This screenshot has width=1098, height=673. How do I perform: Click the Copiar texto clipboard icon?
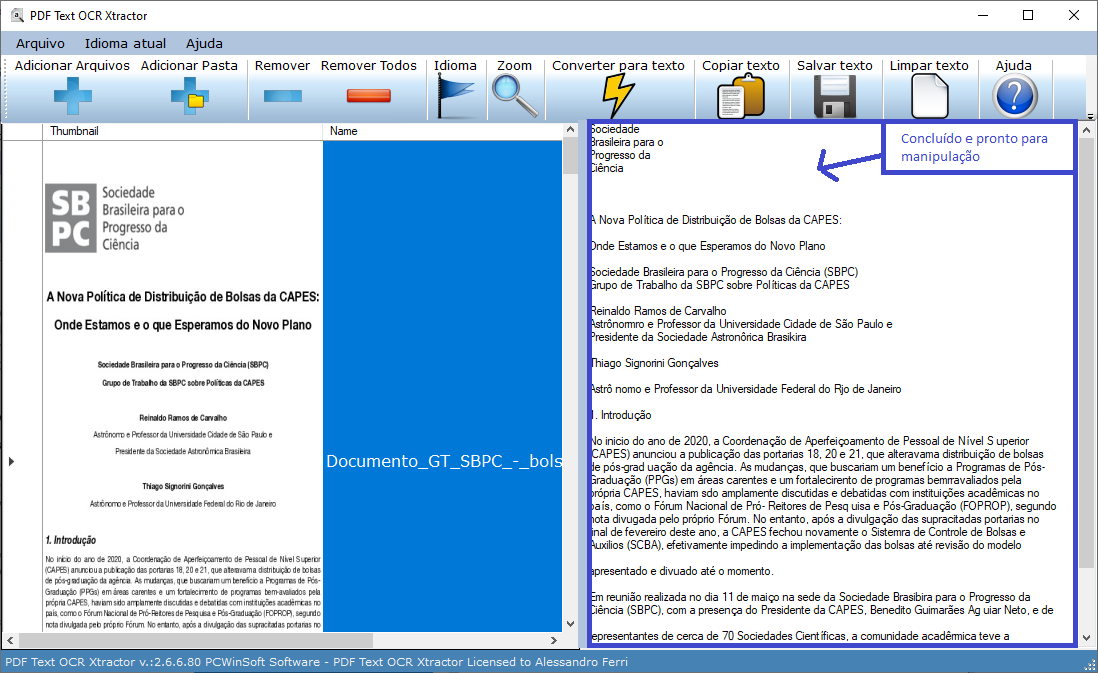pyautogui.click(x=741, y=97)
